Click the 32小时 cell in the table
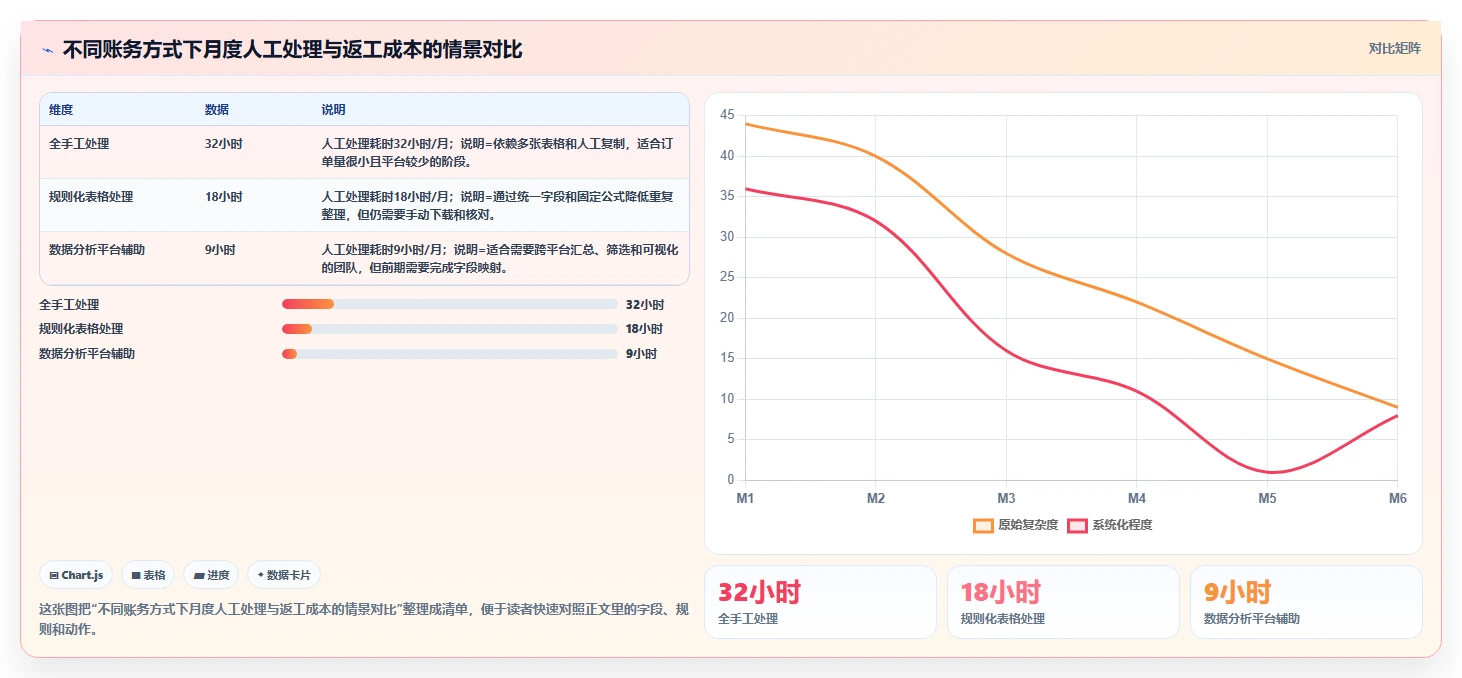The image size is (1462, 678). pos(223,143)
